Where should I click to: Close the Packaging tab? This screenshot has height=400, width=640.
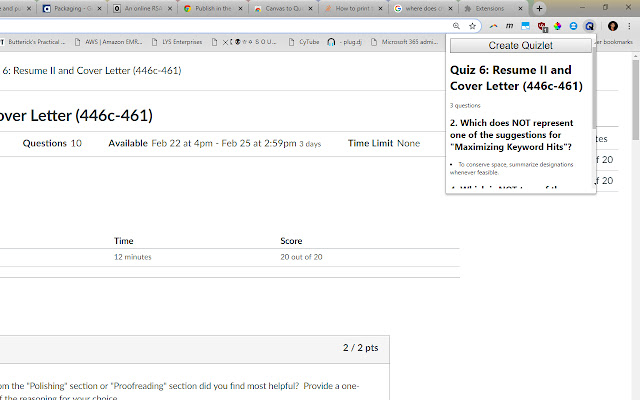(x=99, y=9)
